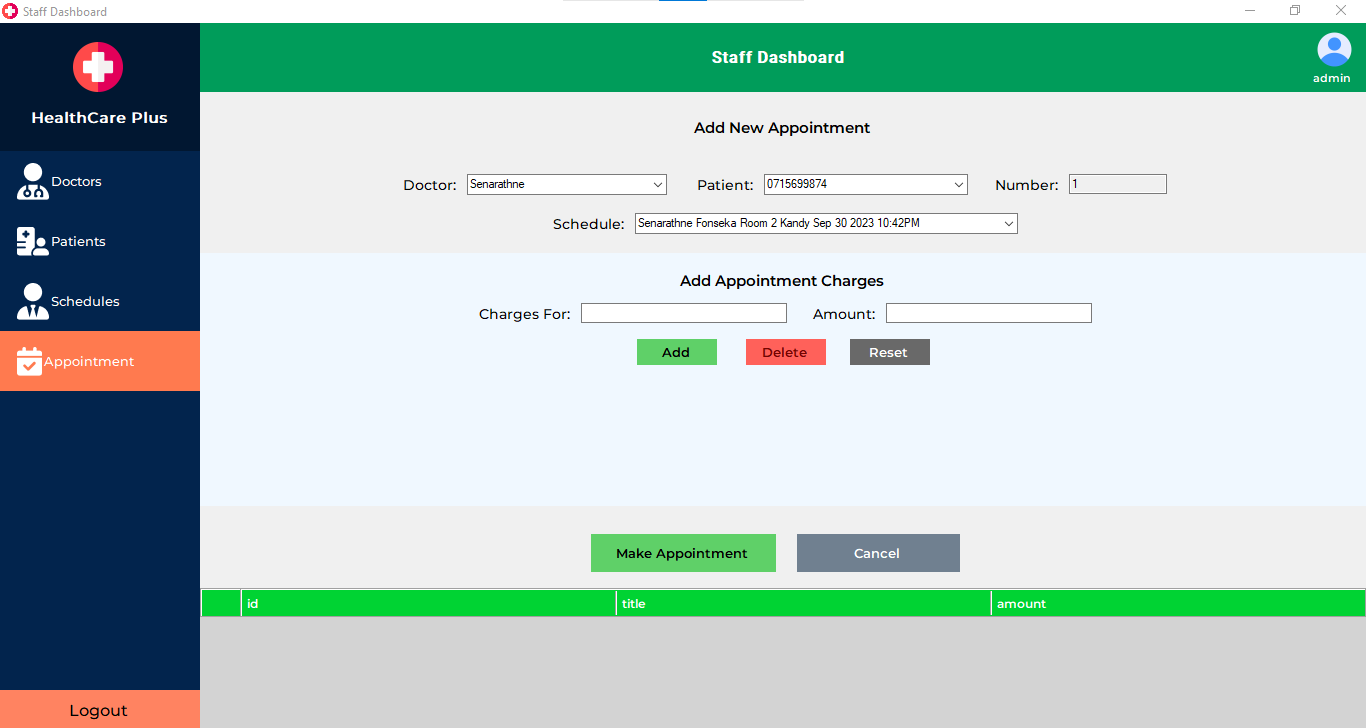Click the HealthCare Plus red cross logo
This screenshot has width=1366, height=728.
pos(98,68)
